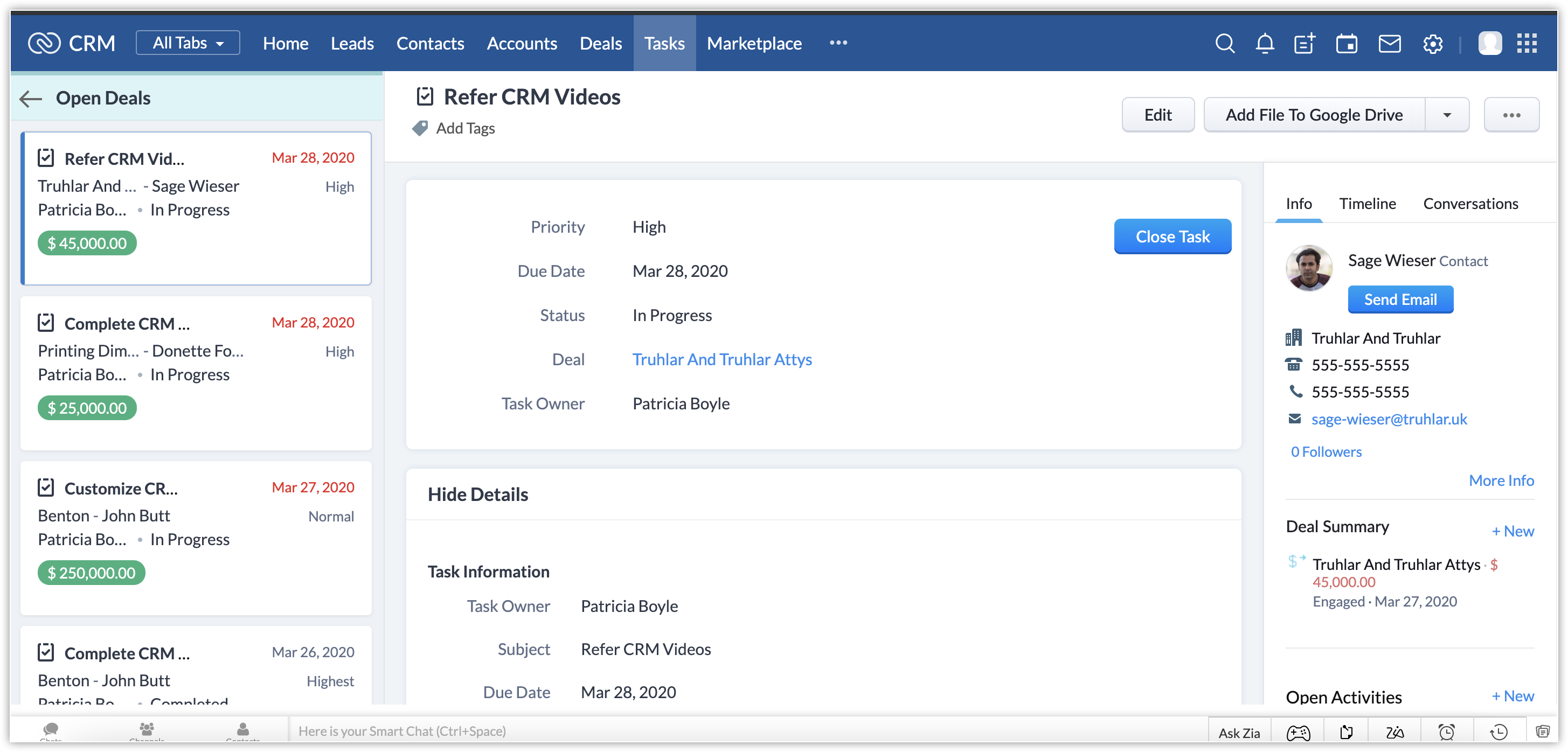Expand the All Tabs dropdown

tap(188, 43)
